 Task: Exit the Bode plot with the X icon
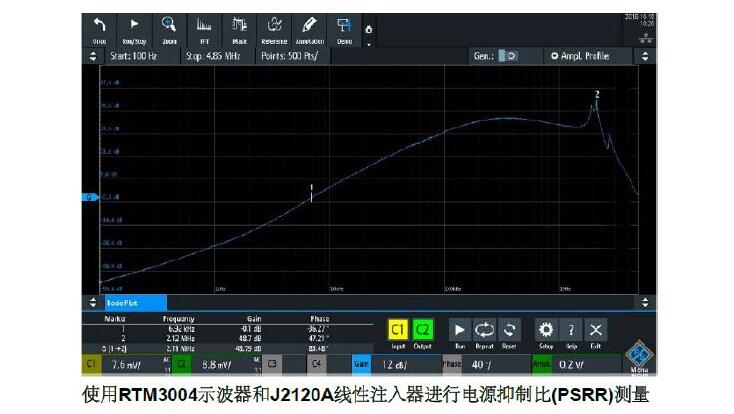point(595,330)
